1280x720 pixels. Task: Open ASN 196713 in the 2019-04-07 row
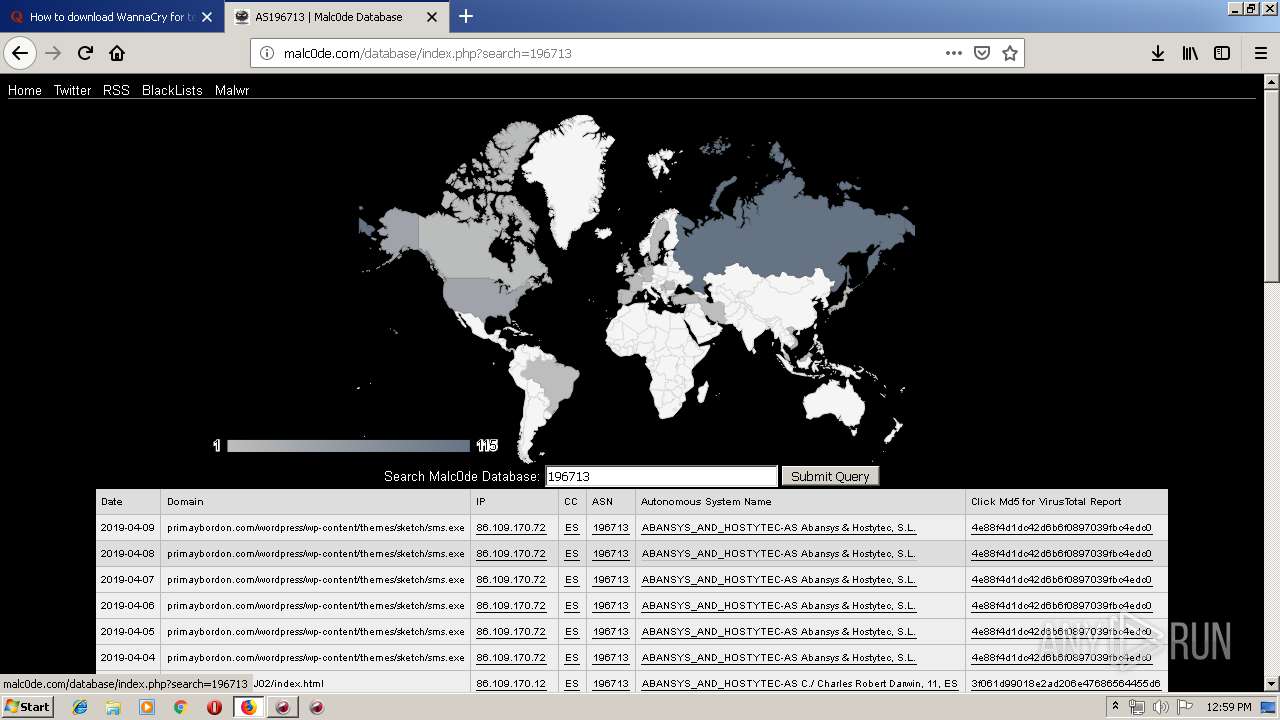[610, 580]
